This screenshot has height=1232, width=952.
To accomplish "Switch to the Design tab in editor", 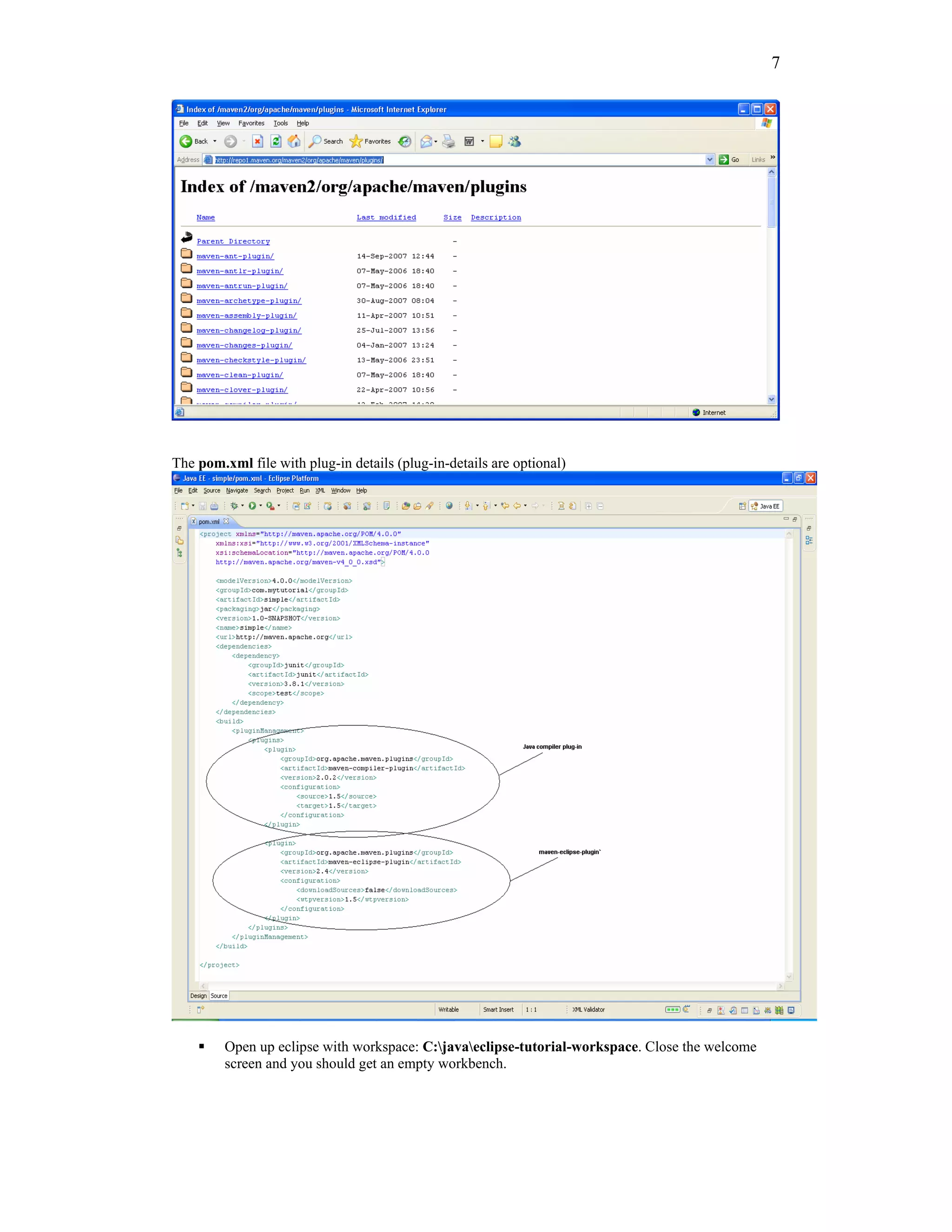I will 198,996.
